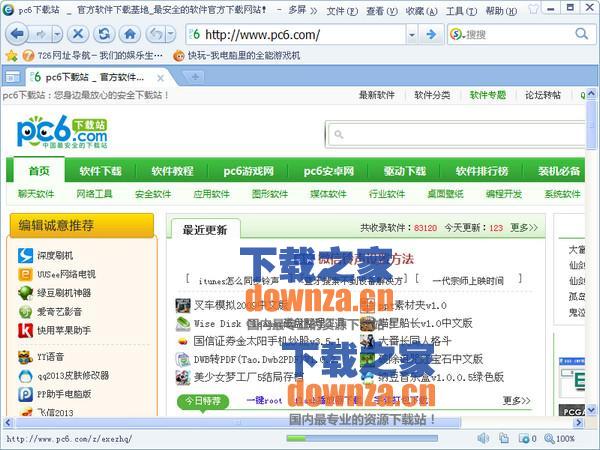Click the 绿豆刷机神器 app icon
The image size is (600, 450).
(x=25, y=293)
